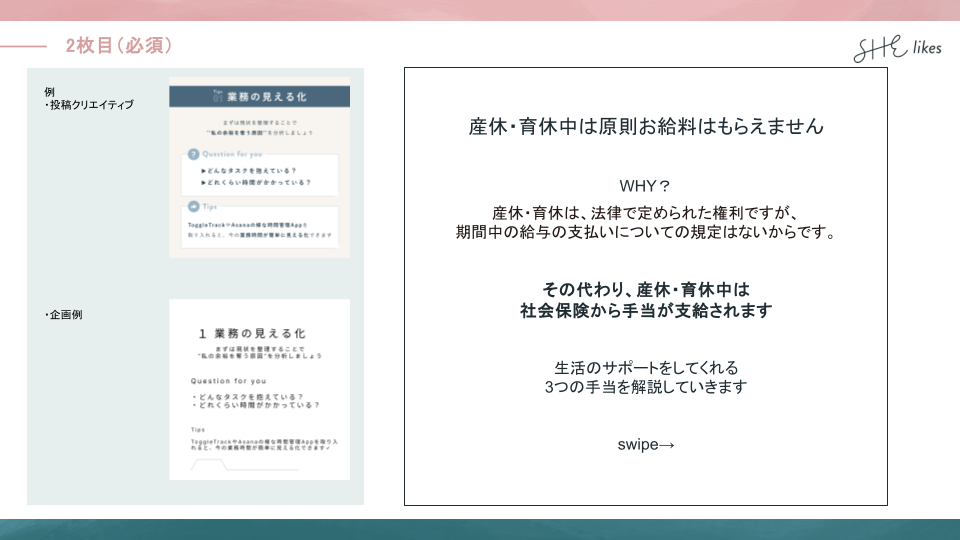Select bold line 社会保険から手当が支給されます
The width and height of the screenshot is (960, 540).
tap(646, 310)
